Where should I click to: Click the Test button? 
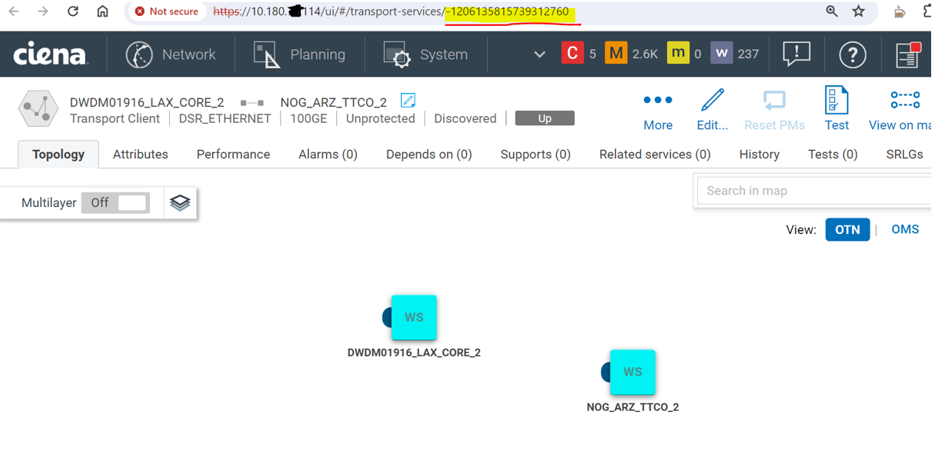[x=837, y=110]
